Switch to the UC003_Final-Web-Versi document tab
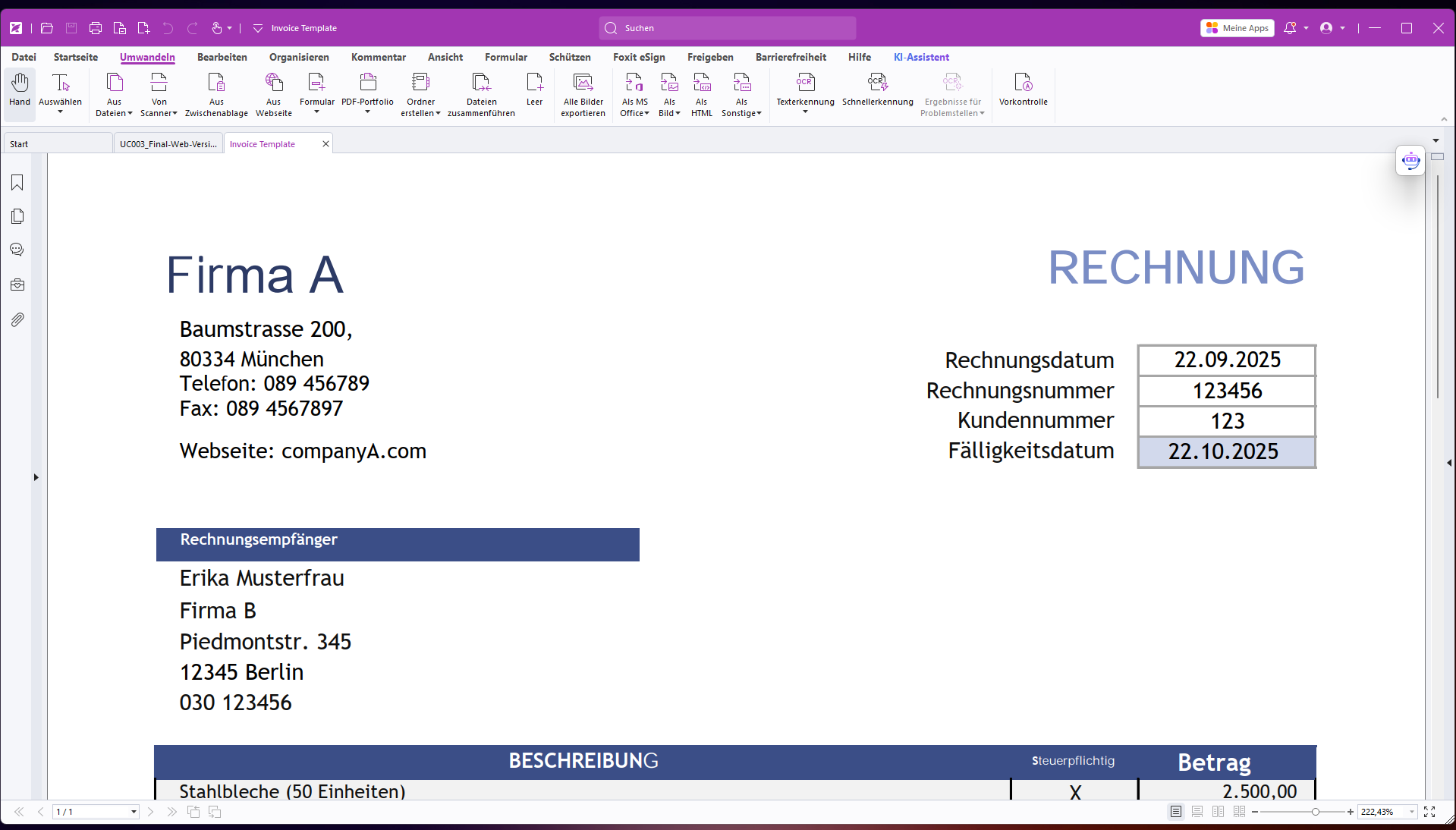The height and width of the screenshot is (830, 1456). click(168, 144)
